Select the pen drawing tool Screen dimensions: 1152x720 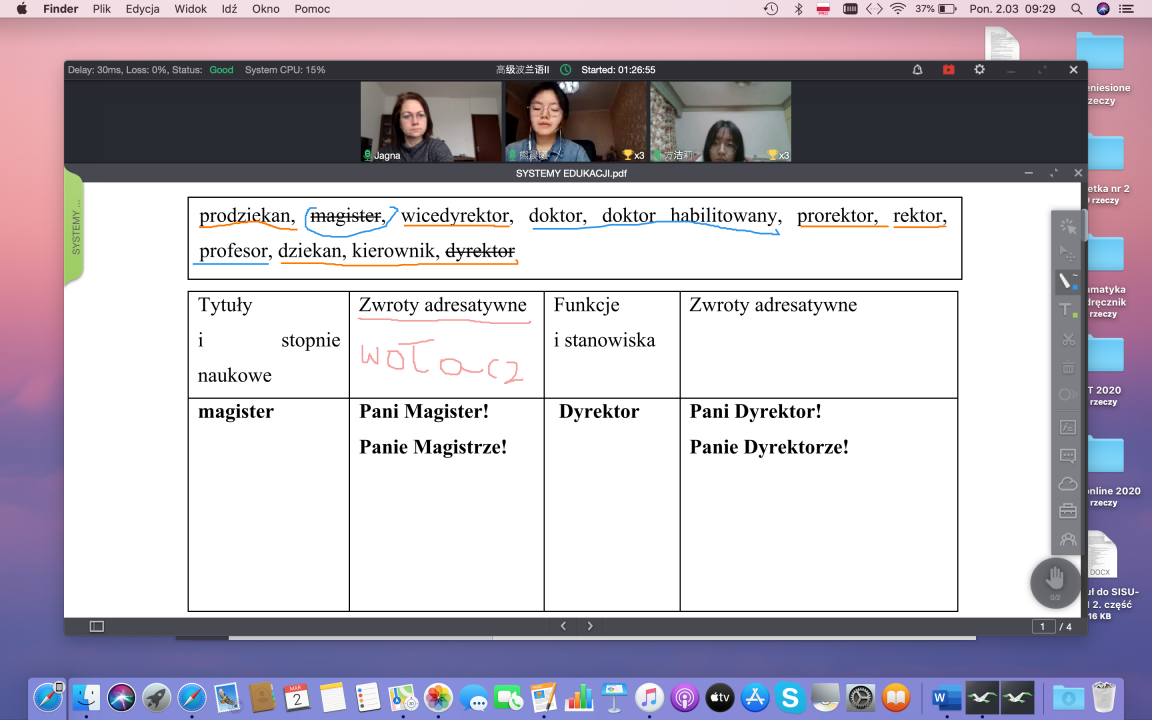[1067, 283]
